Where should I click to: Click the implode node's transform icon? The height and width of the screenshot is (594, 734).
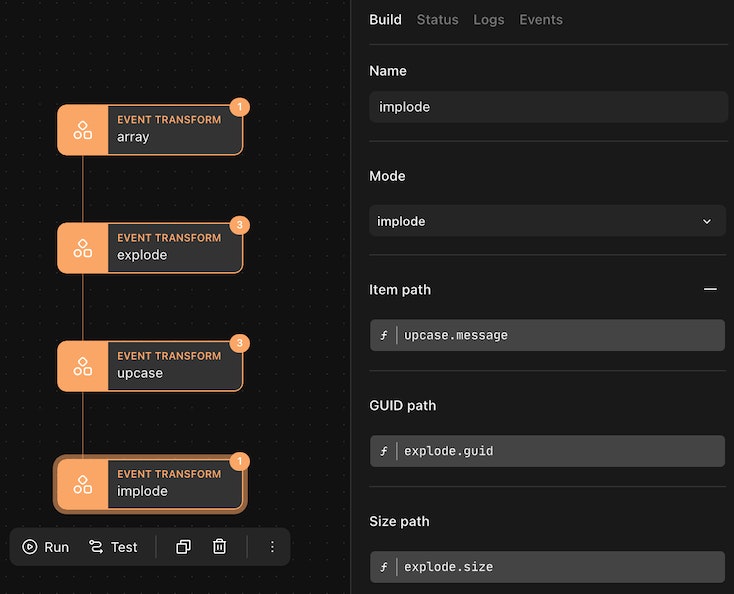(x=83, y=484)
